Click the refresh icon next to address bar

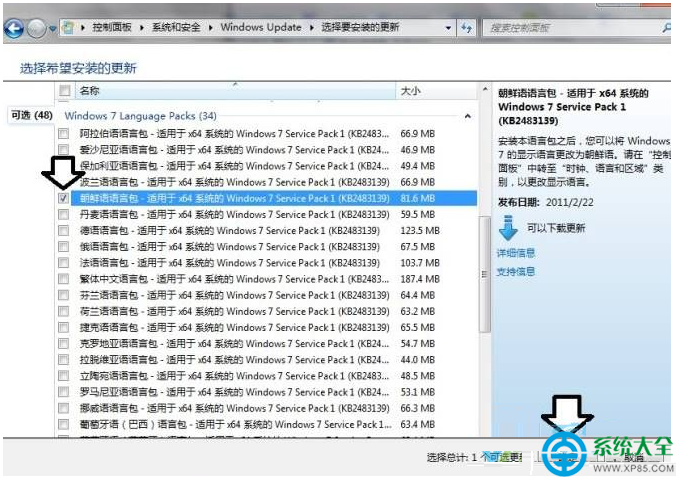coord(466,28)
